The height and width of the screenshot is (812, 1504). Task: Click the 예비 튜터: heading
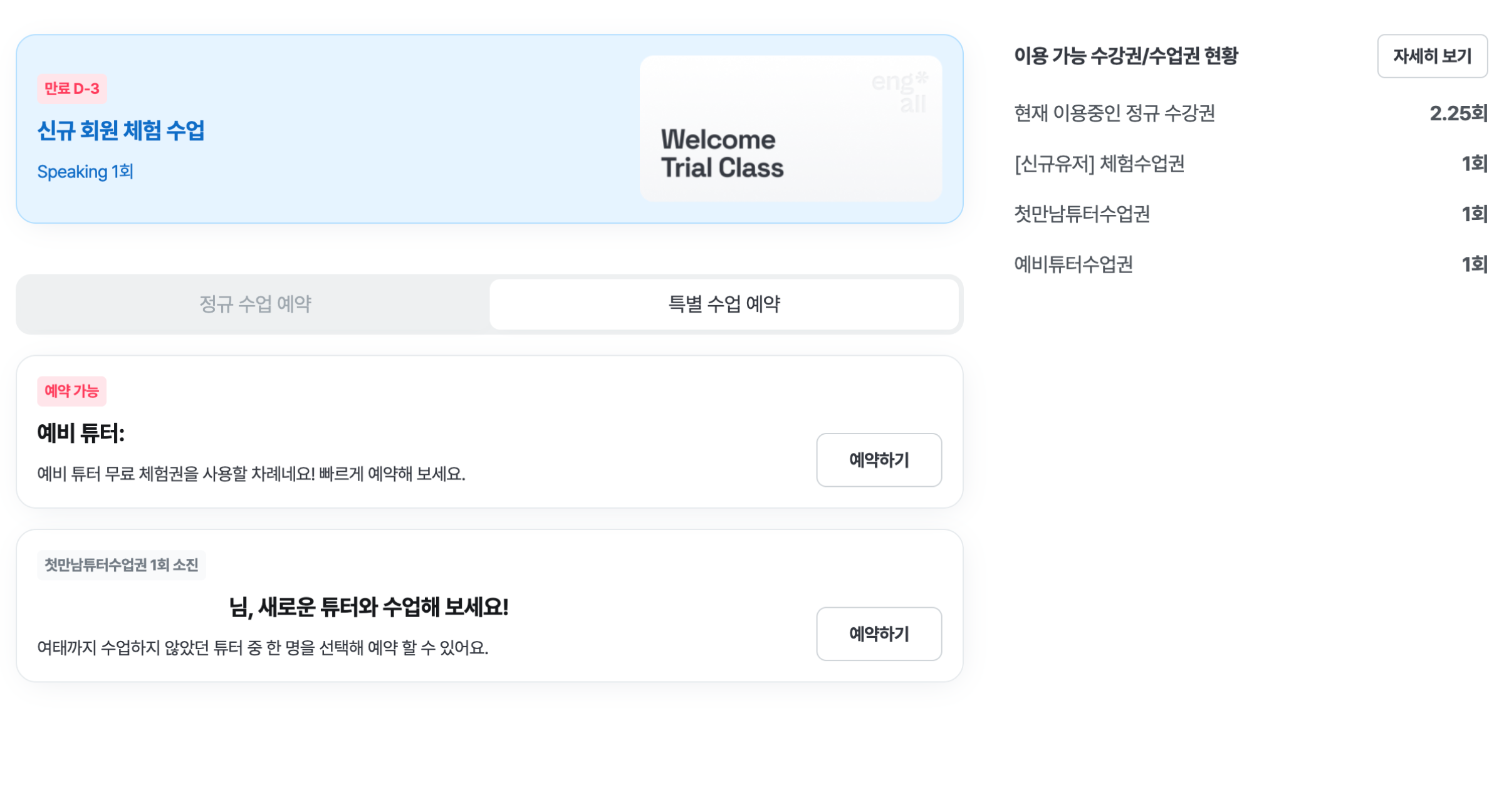(x=81, y=433)
